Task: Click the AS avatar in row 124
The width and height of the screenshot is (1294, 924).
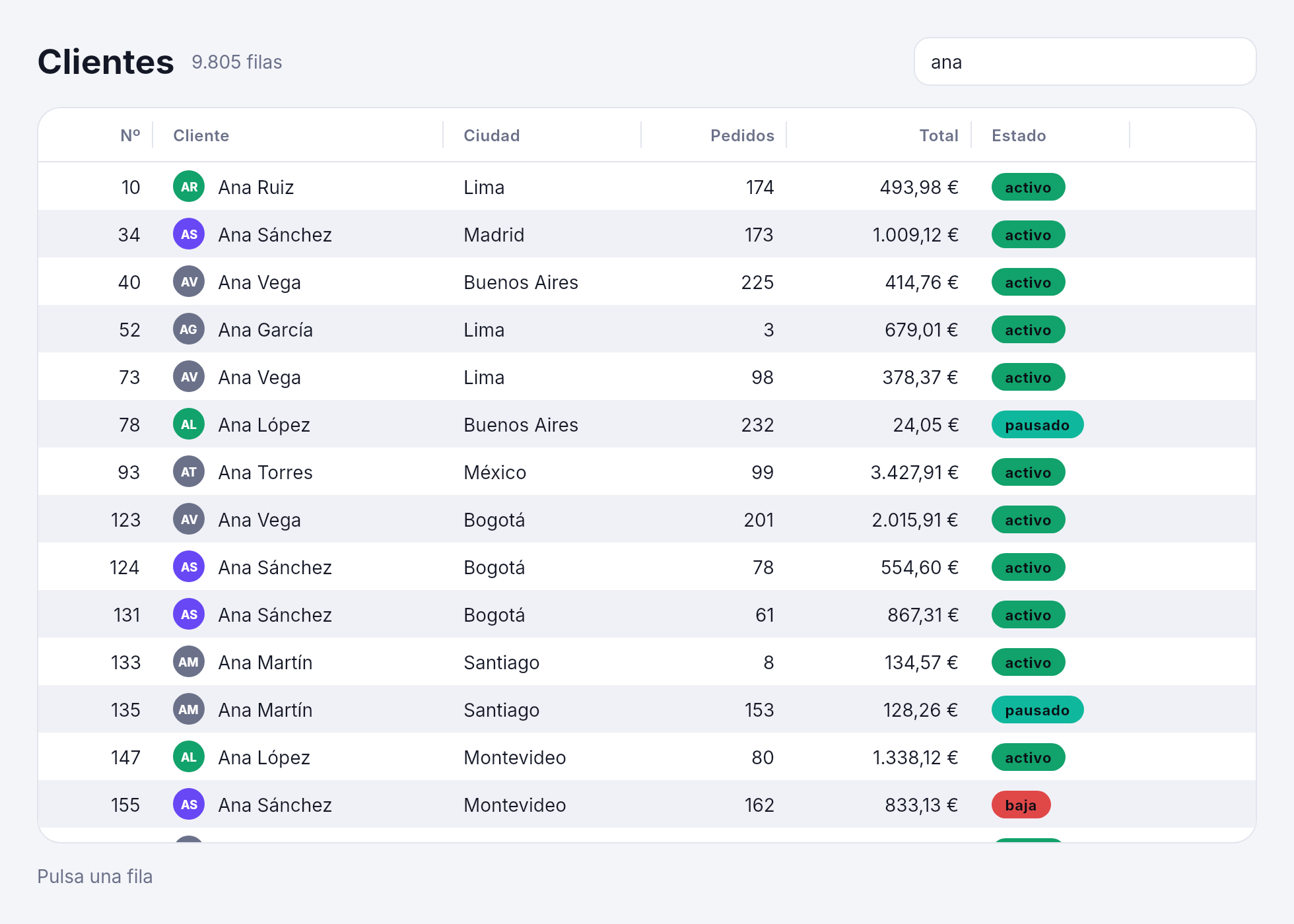Action: coord(189,567)
